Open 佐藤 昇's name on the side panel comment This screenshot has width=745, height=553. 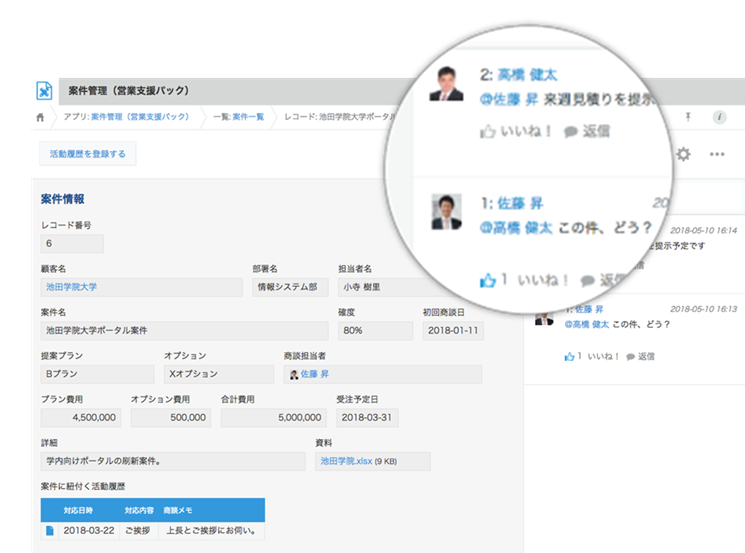tap(589, 309)
